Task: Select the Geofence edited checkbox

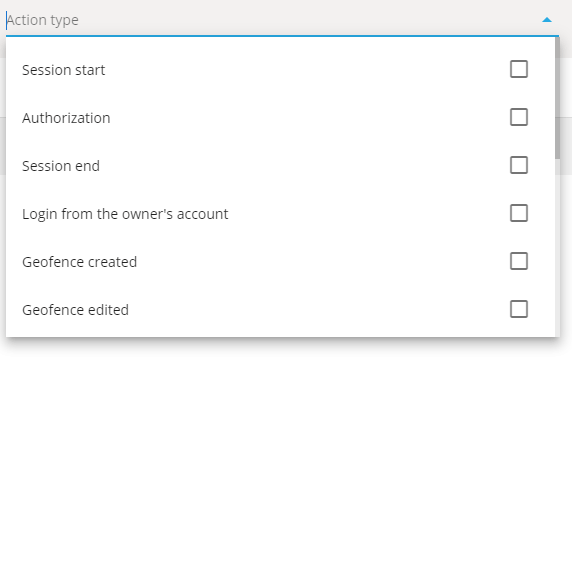Action: click(519, 309)
